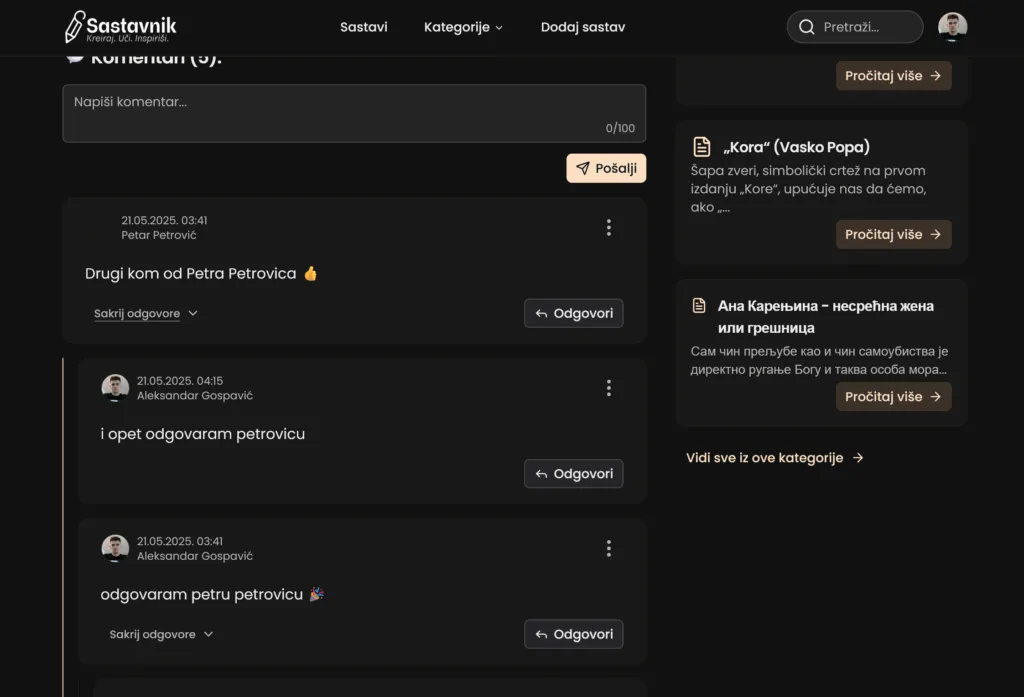Open Dodaj sastav from the navigation
Screen dimensions: 1024x697
(x=582, y=27)
